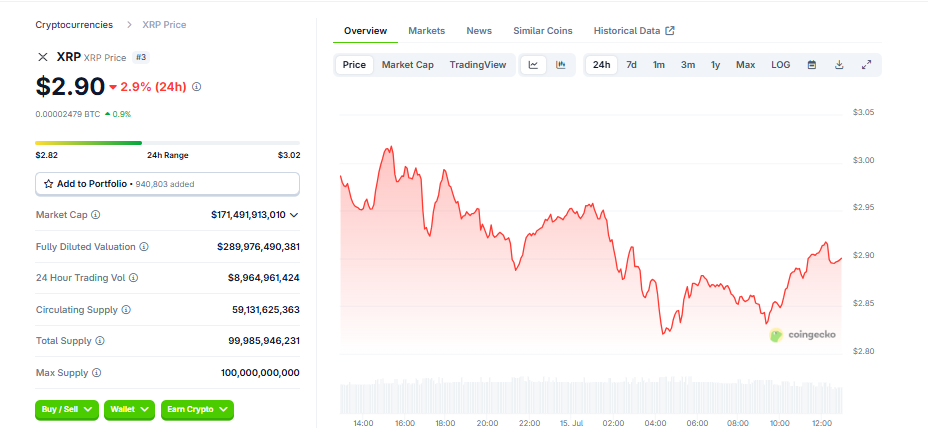
Task: Click the $3.02 range high label
Action: (x=289, y=156)
